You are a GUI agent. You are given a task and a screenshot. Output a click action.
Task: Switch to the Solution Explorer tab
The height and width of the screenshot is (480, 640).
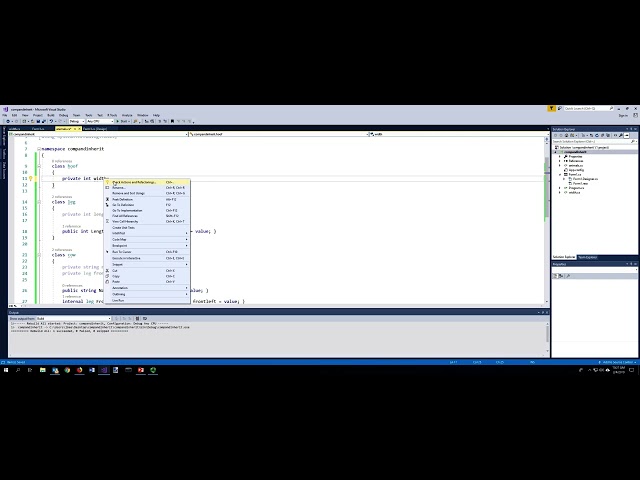(x=564, y=257)
